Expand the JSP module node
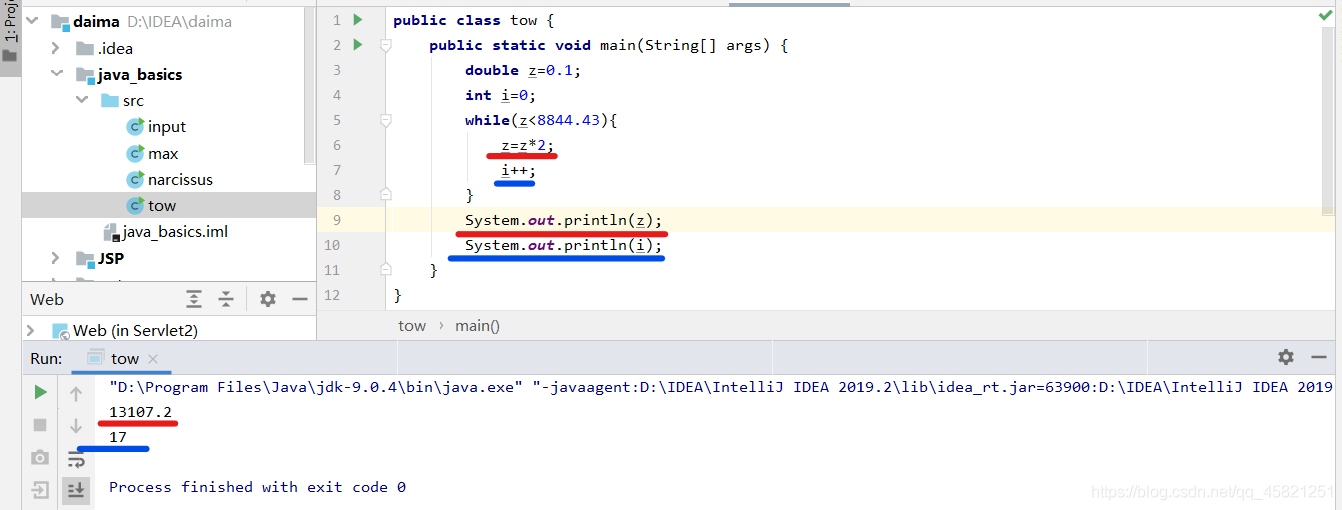 click(56, 258)
